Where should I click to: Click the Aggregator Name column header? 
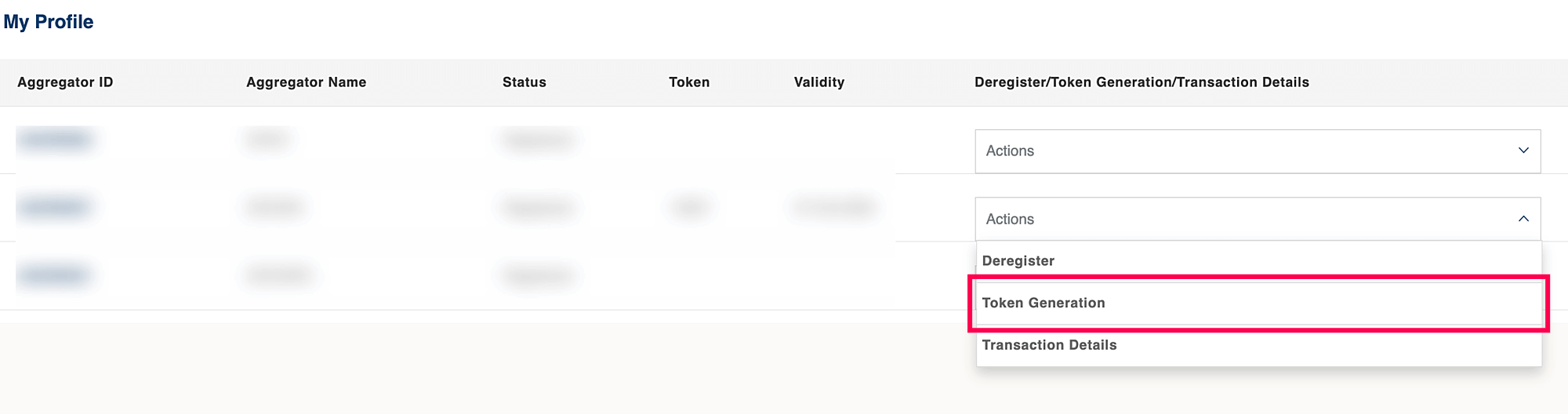306,82
